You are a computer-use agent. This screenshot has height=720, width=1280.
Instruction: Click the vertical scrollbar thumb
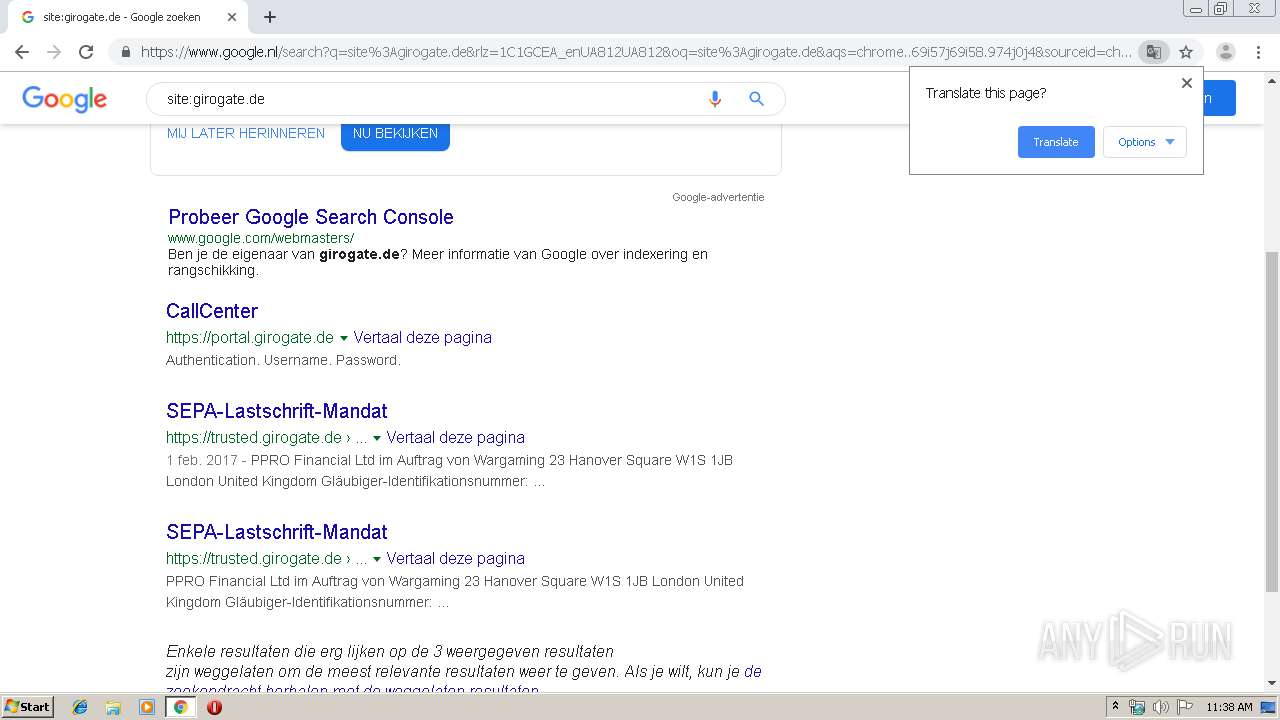pos(1272,420)
